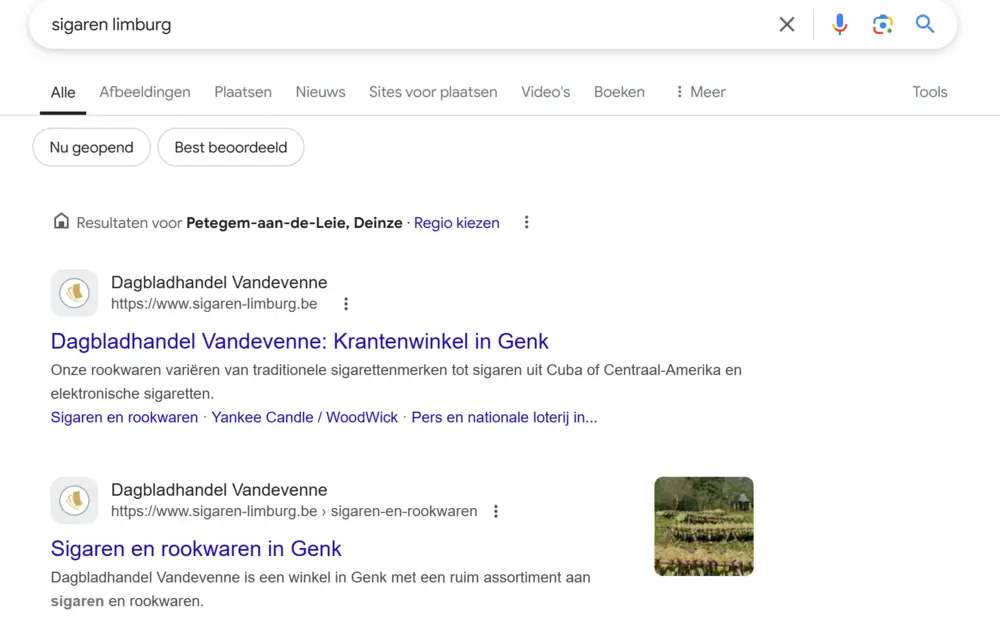
Task: Open the Plaatsen tab
Action: tap(243, 92)
